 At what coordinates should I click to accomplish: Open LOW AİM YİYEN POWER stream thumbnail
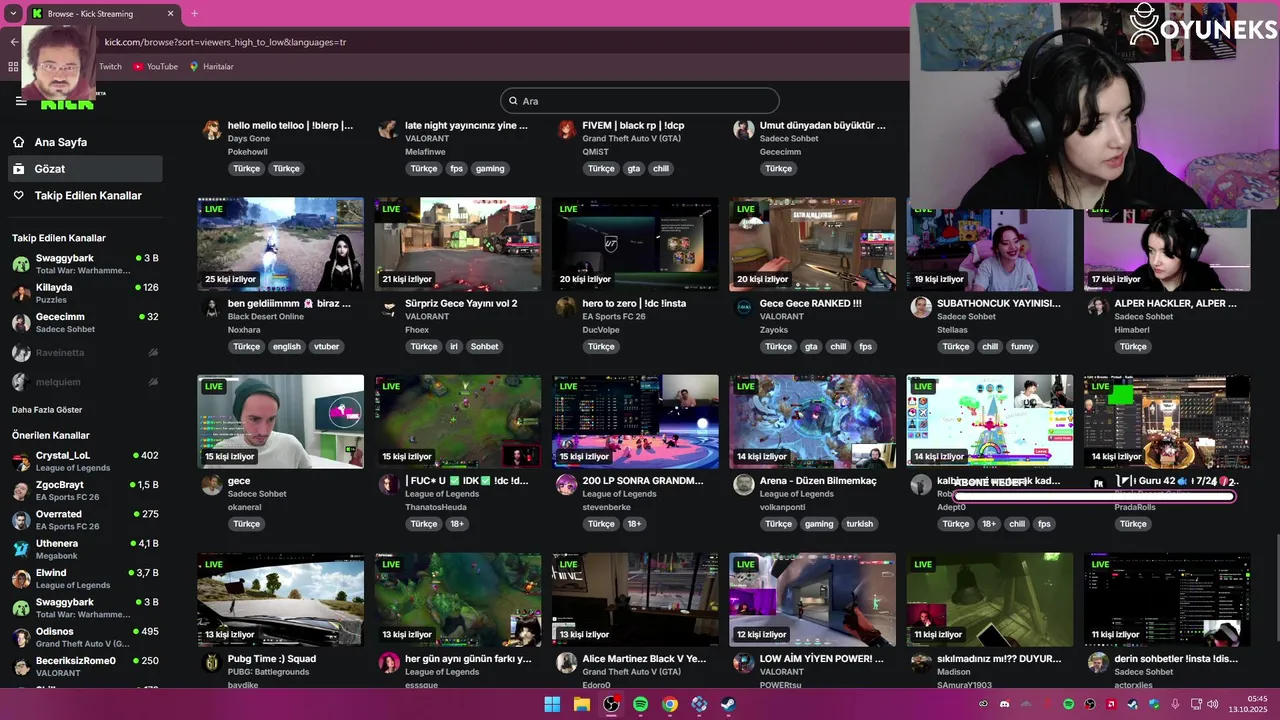pos(812,599)
